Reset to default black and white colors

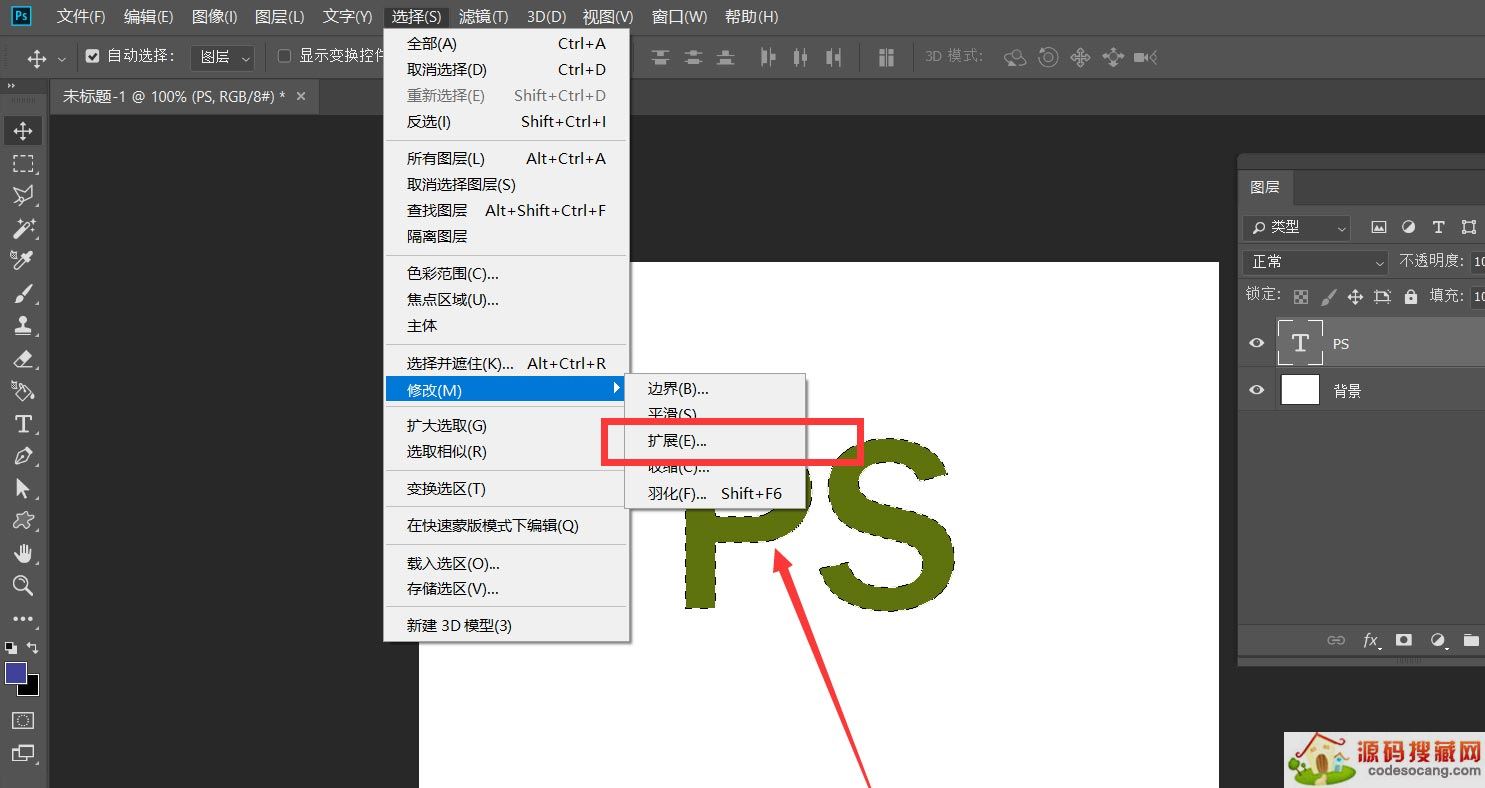[11, 648]
